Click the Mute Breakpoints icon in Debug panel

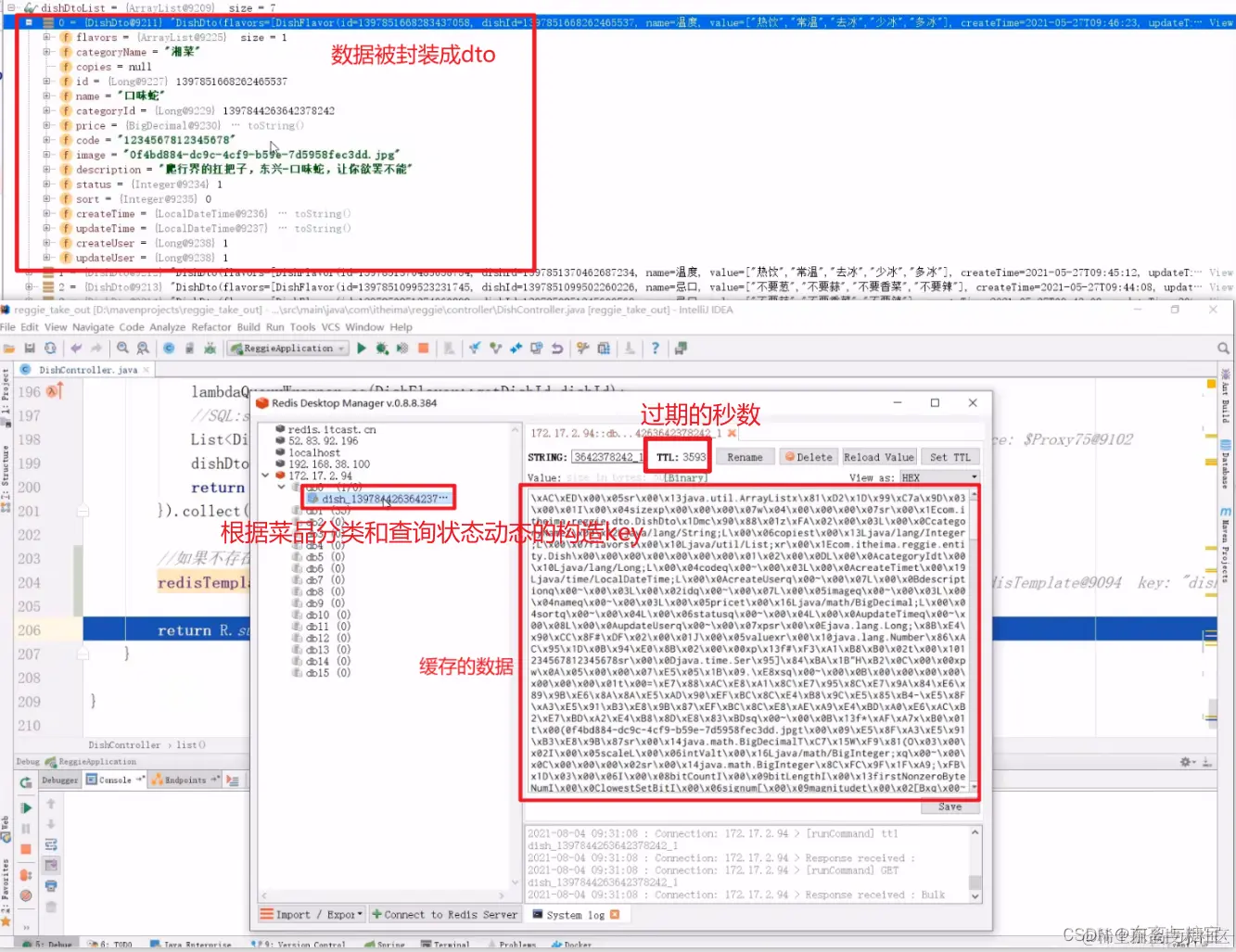click(26, 895)
